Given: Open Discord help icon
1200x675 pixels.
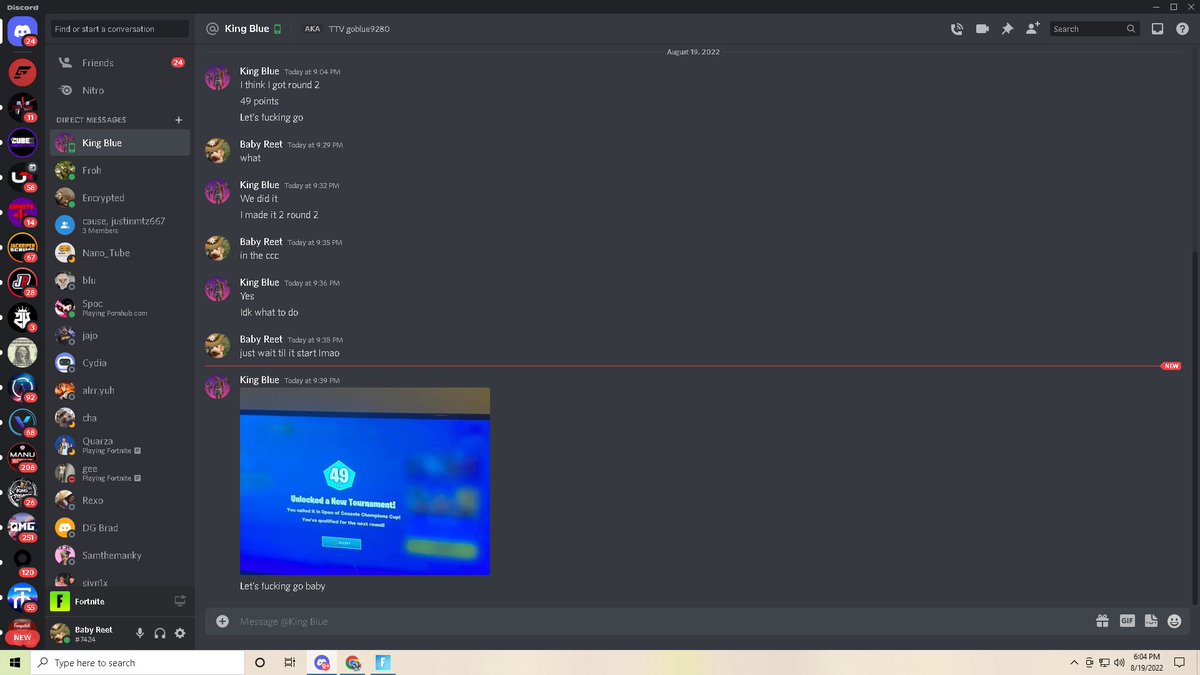Looking at the screenshot, I should (1182, 29).
